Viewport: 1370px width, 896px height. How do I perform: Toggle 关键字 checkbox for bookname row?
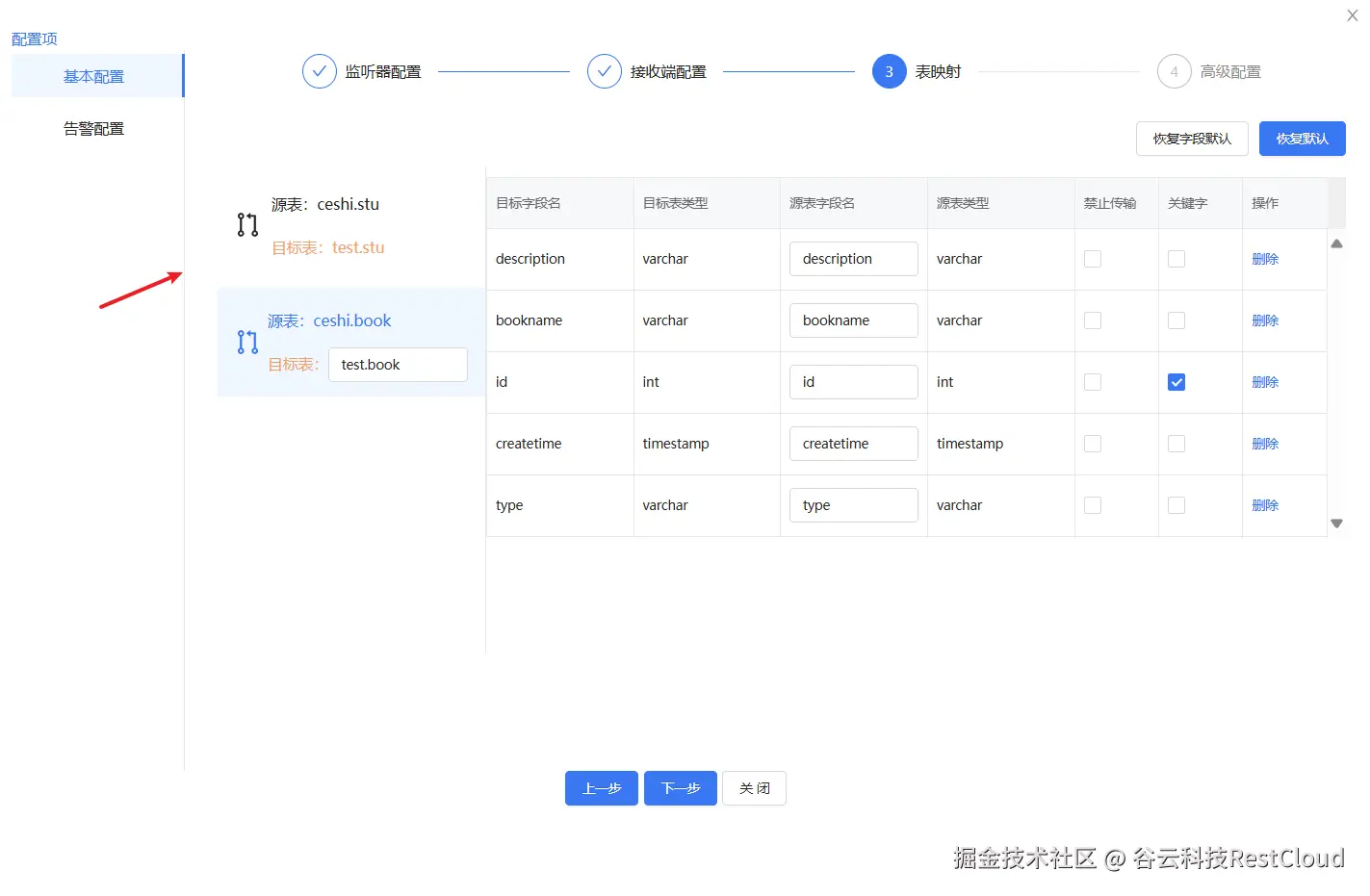tap(1176, 320)
